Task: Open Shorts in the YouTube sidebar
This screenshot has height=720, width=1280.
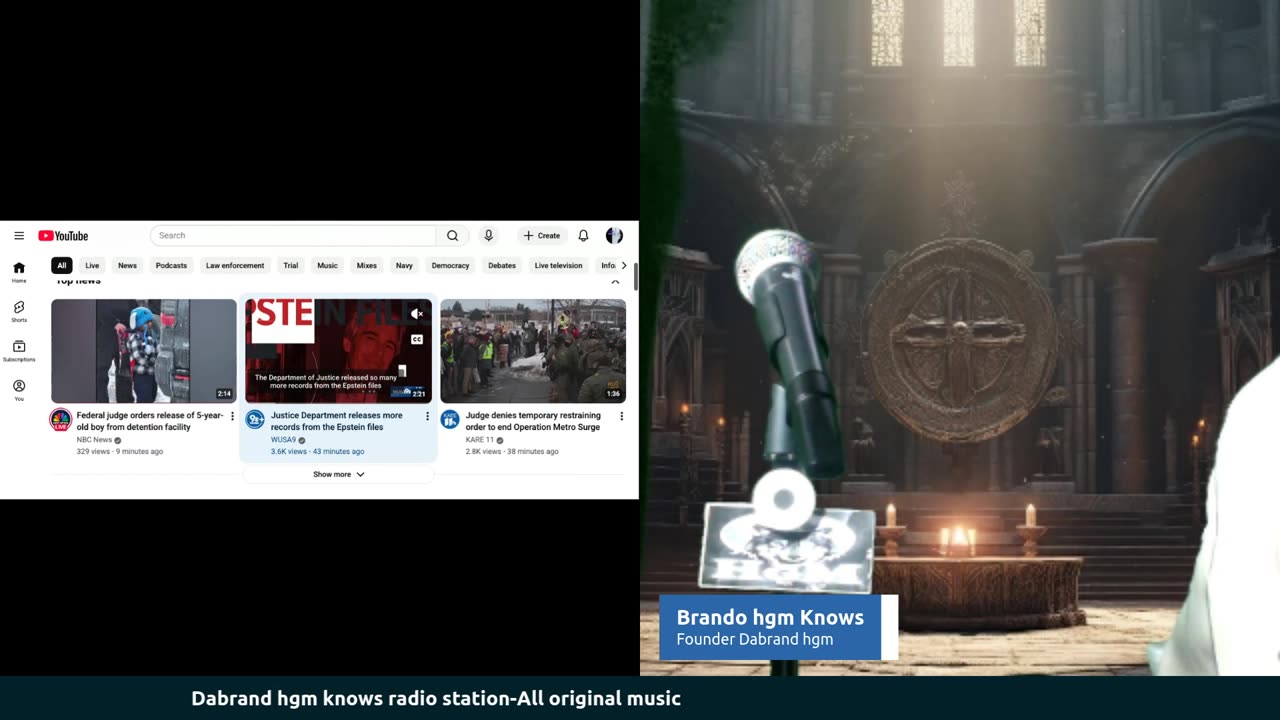Action: click(x=19, y=312)
